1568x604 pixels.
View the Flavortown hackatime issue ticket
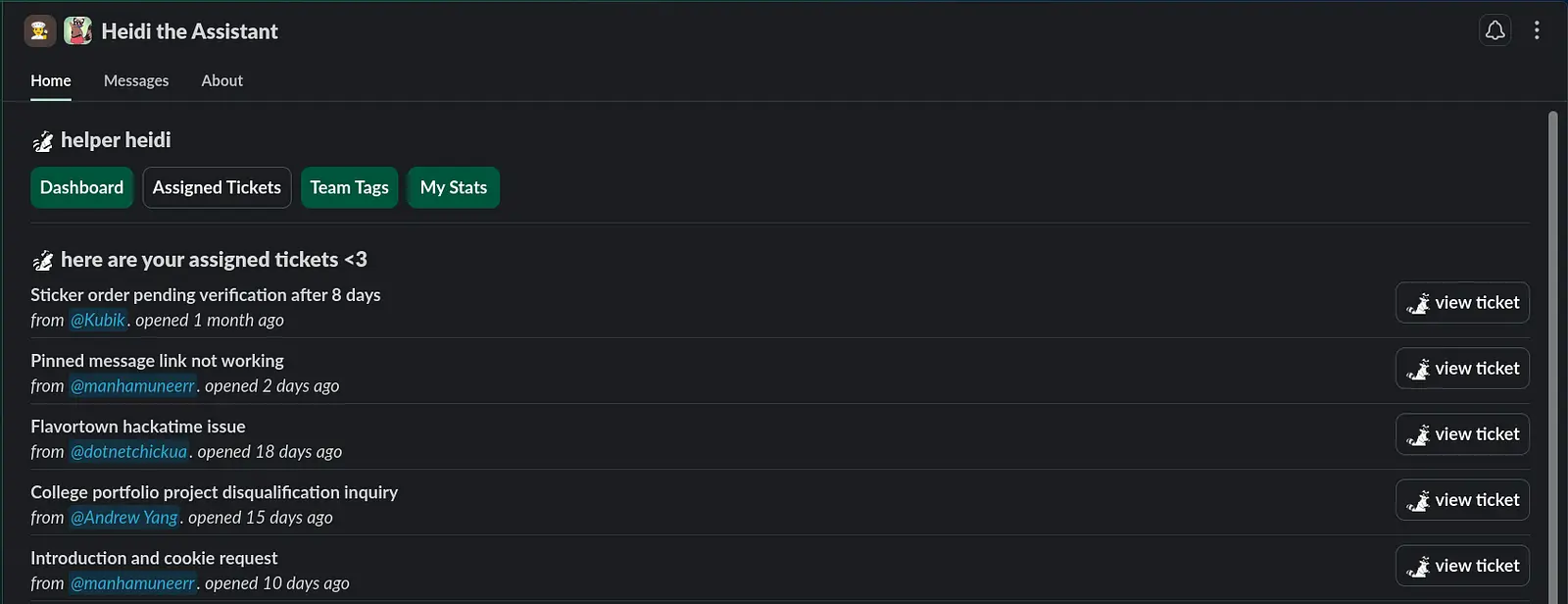pos(1462,434)
